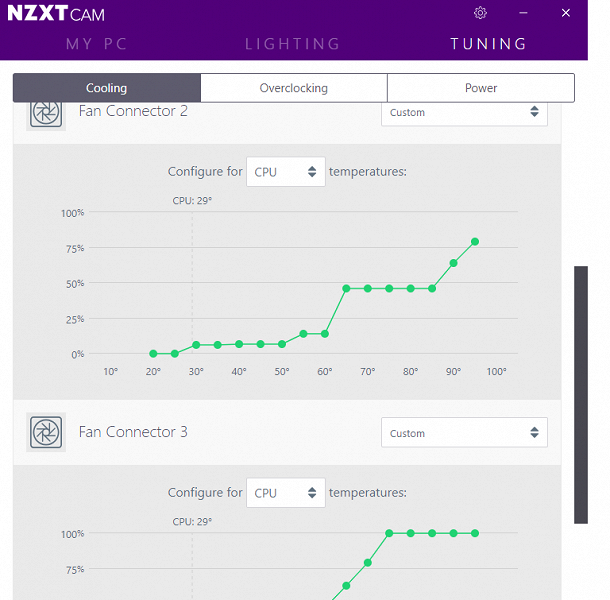Click the vertical scrollbar thumb
610x600 pixels.
click(581, 394)
